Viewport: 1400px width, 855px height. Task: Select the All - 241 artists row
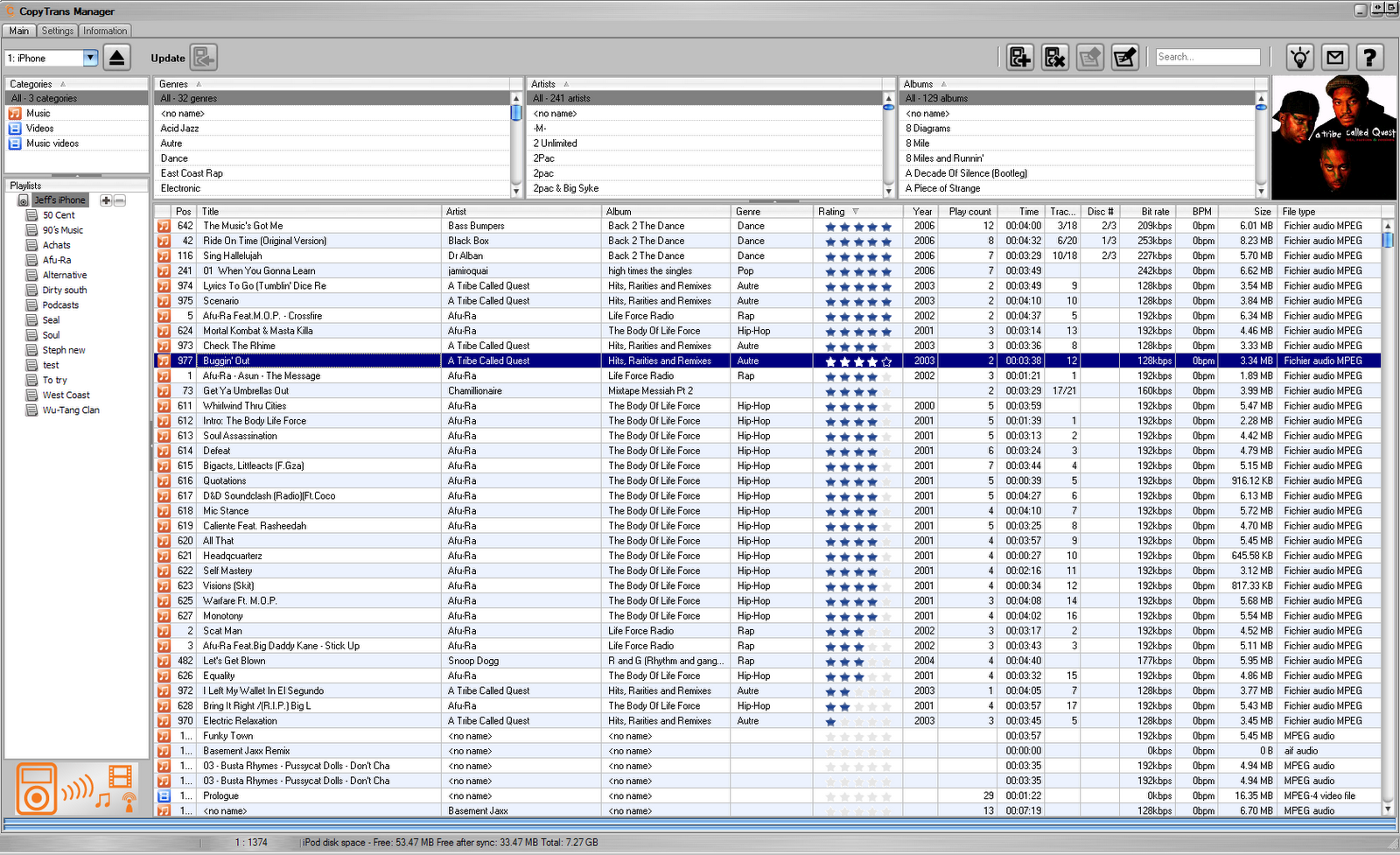tap(705, 99)
